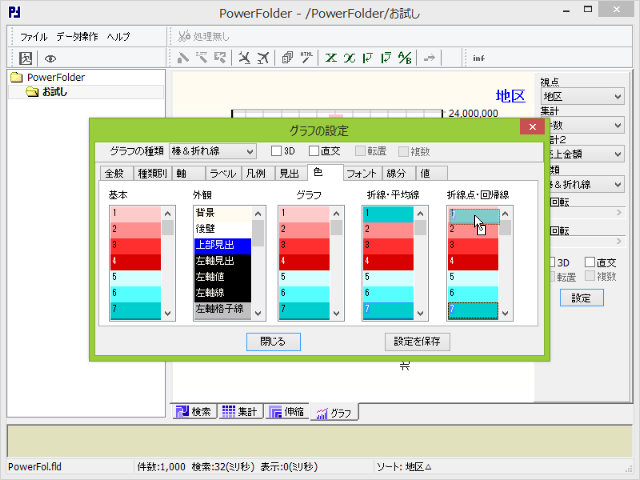Viewport: 640px width, 480px height.
Task: Open the グラフの種類 combo box (棒&折れ線)
Action: point(213,151)
